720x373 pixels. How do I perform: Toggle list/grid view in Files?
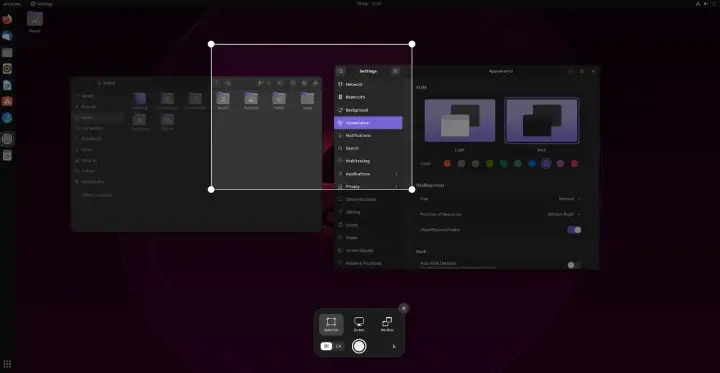point(261,83)
